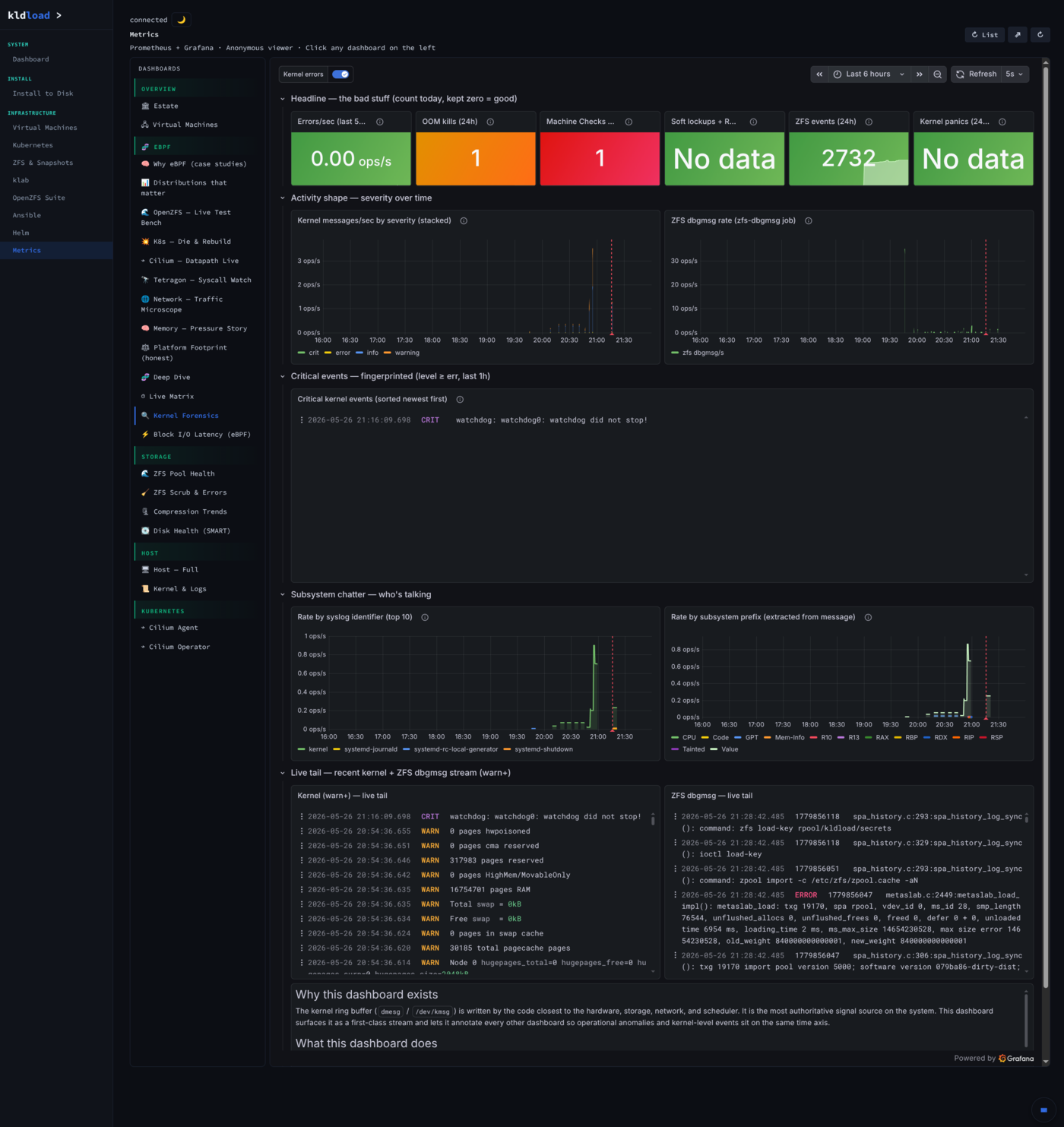
Task: Open the 5s refresh interval dropdown
Action: pyautogui.click(x=1015, y=74)
